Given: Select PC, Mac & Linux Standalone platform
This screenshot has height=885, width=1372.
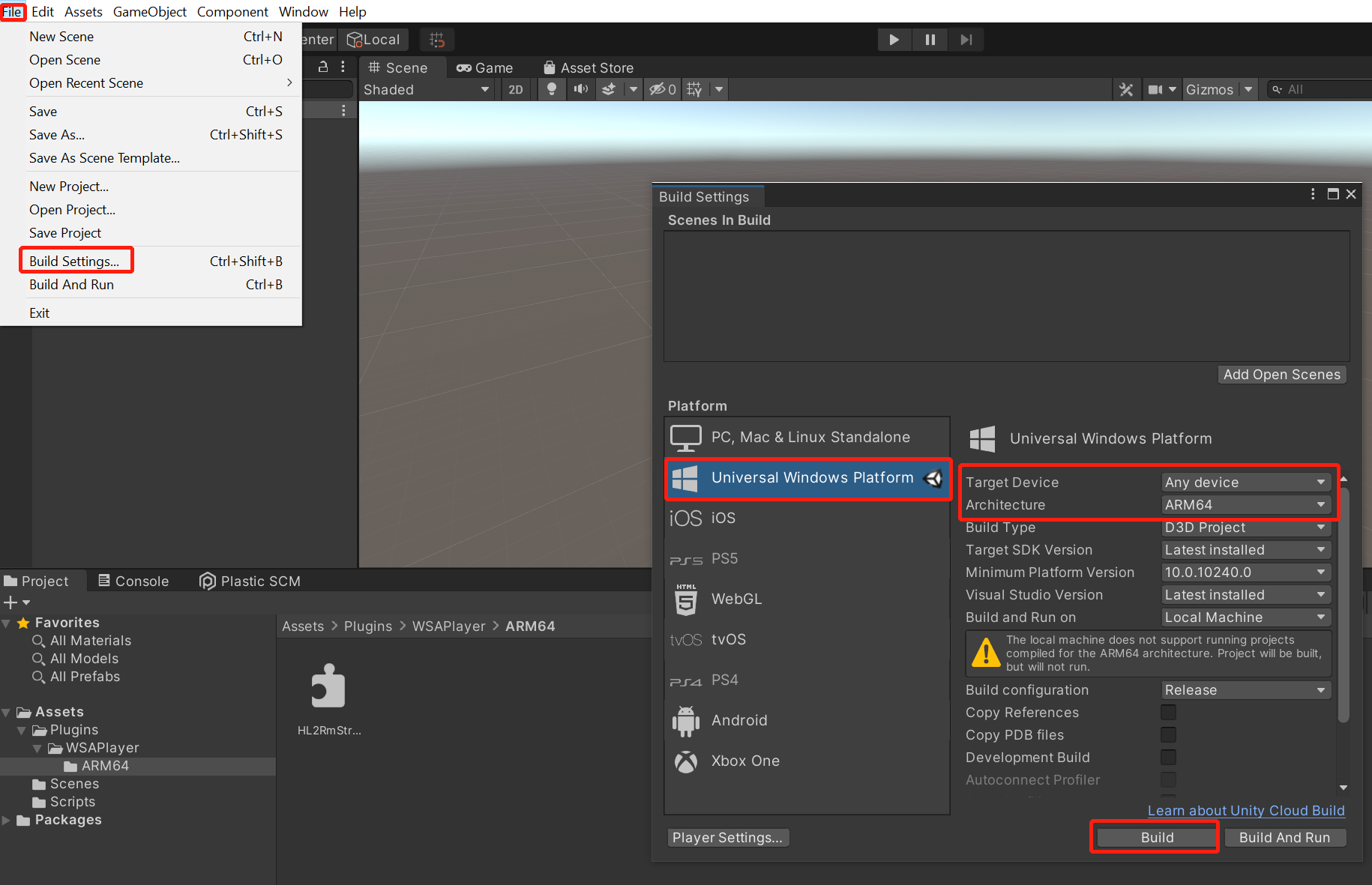Looking at the screenshot, I should click(807, 438).
